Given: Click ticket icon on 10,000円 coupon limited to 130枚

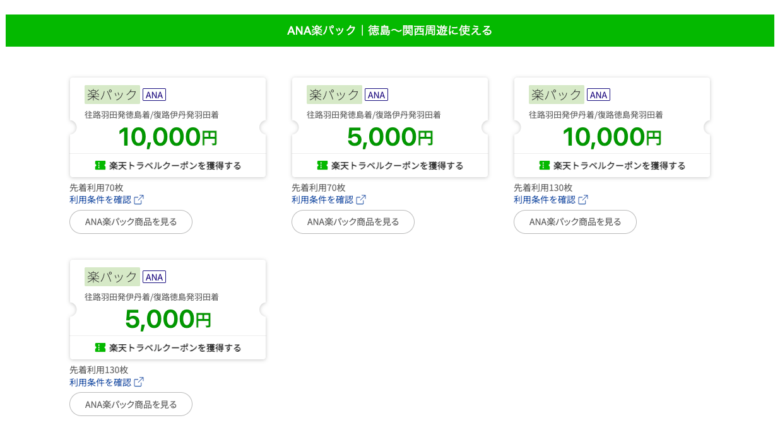Looking at the screenshot, I should 545,165.
